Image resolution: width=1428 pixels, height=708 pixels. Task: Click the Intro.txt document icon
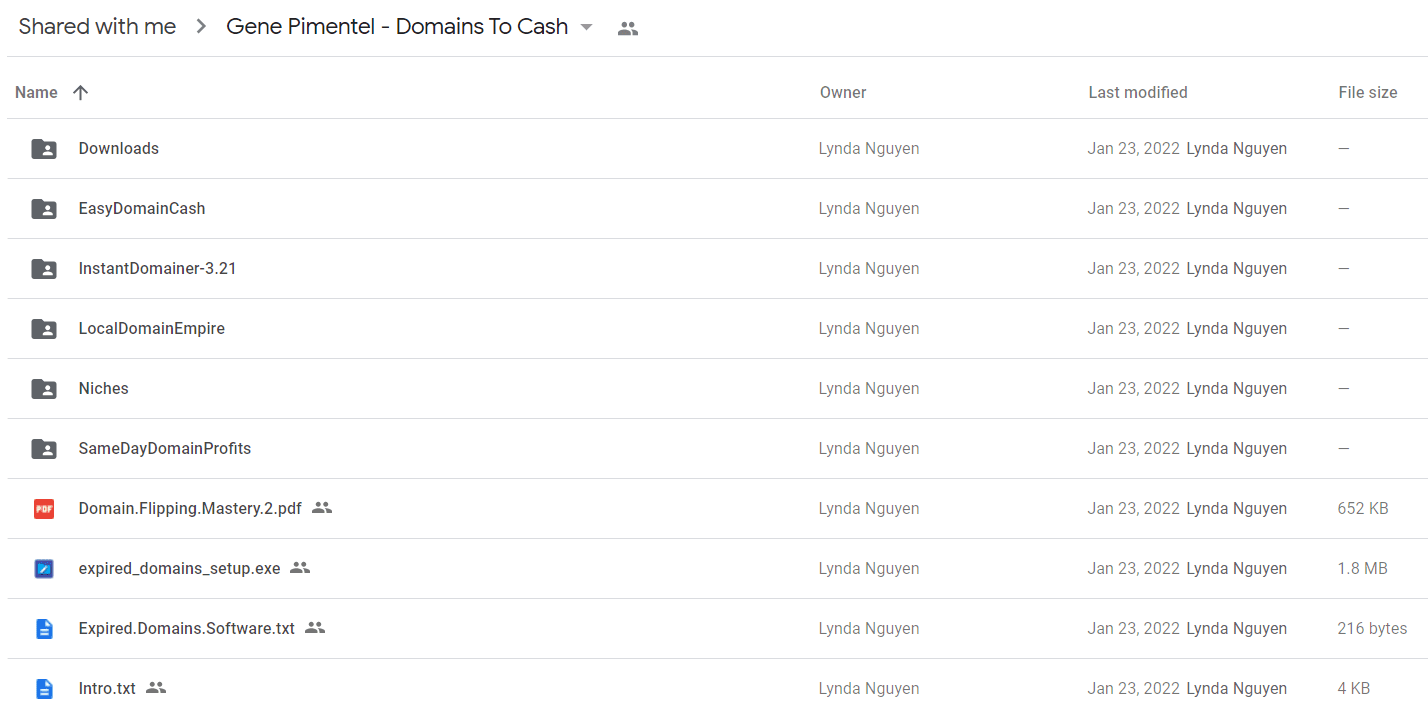click(44, 689)
